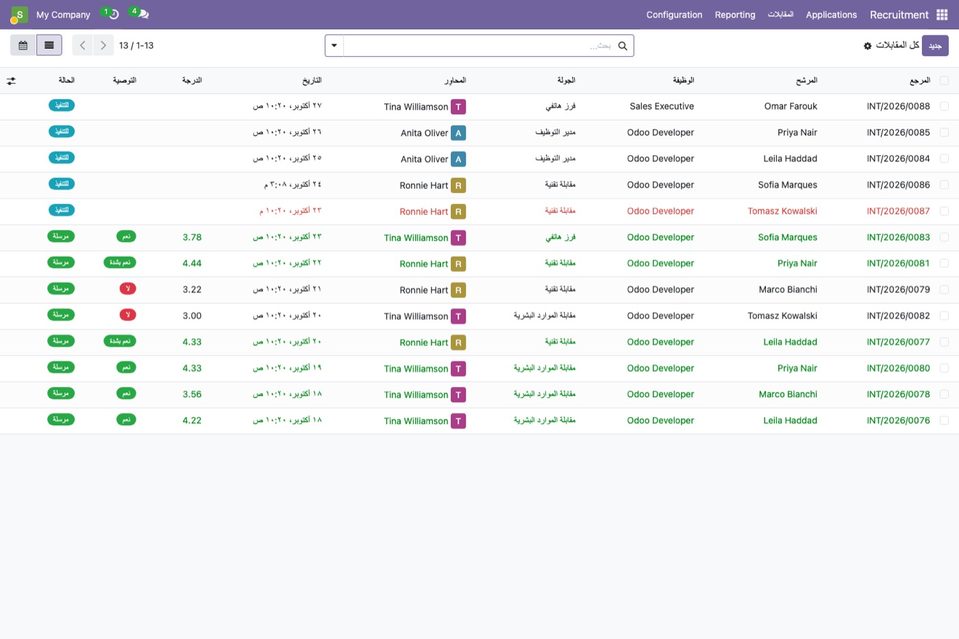Screen dimensions: 959x639
Task: Open the Omar Farouk interview record
Action: (x=790, y=106)
